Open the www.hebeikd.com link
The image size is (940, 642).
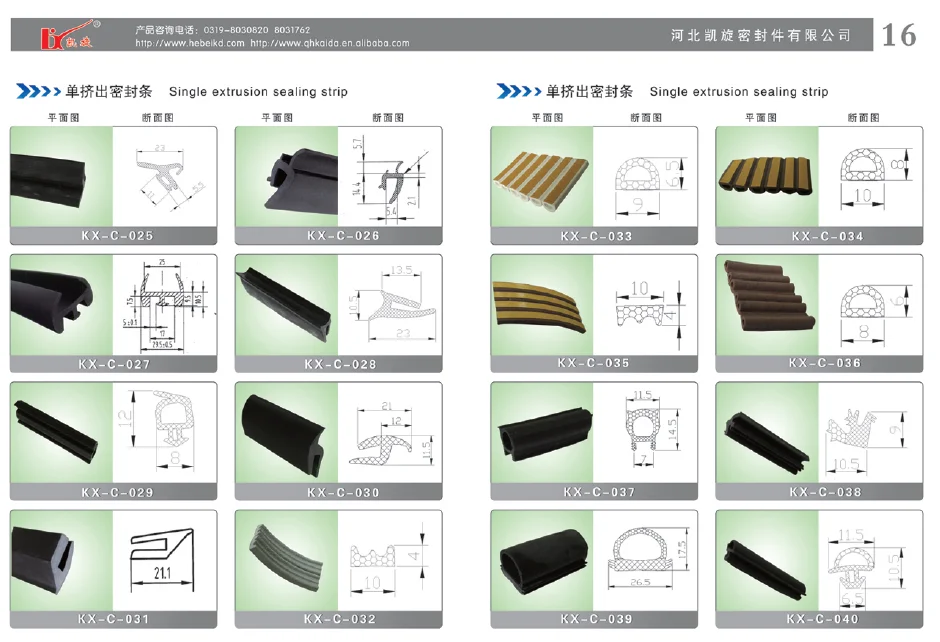190,43
